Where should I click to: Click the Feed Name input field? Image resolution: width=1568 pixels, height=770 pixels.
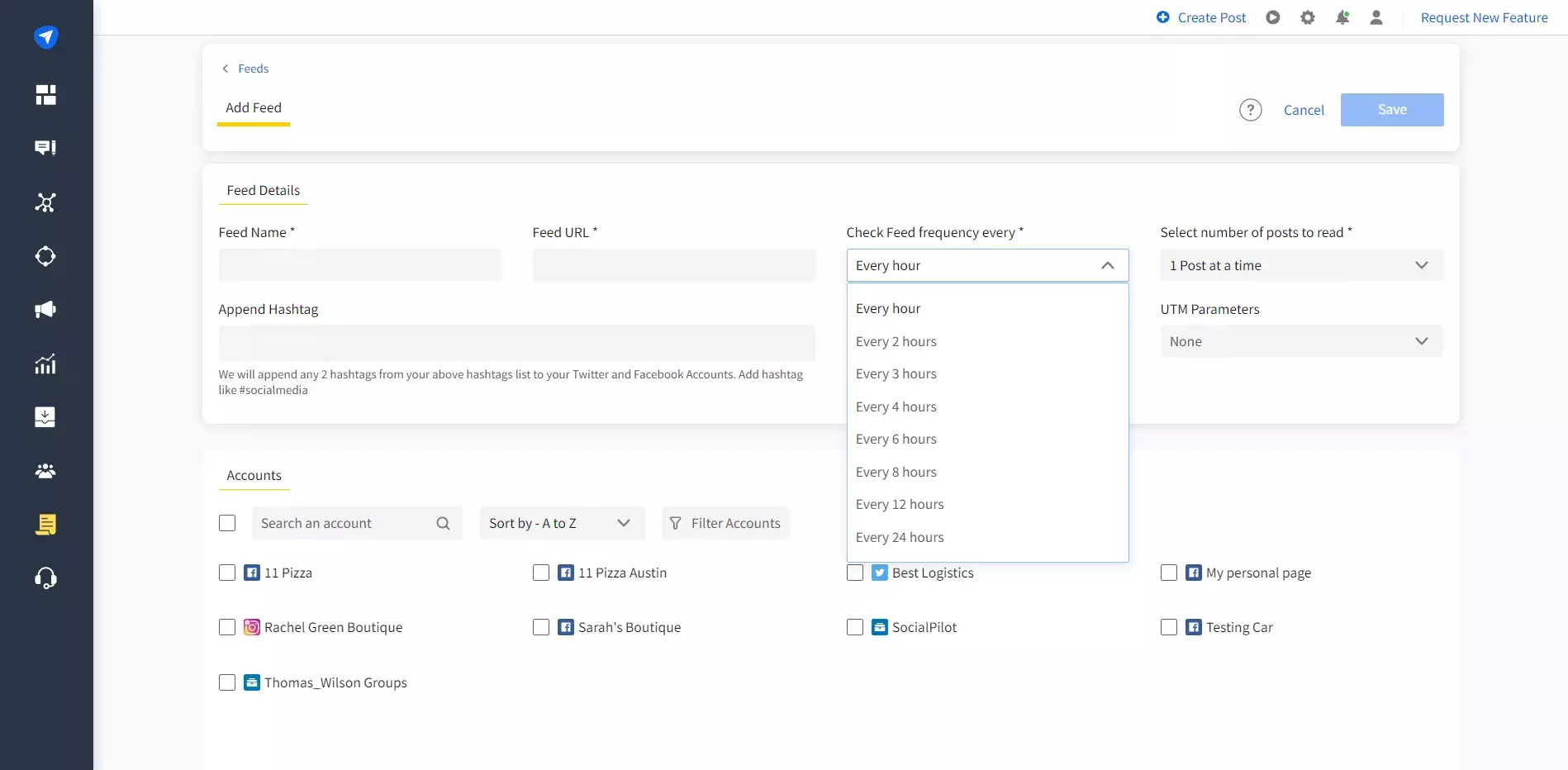click(360, 265)
